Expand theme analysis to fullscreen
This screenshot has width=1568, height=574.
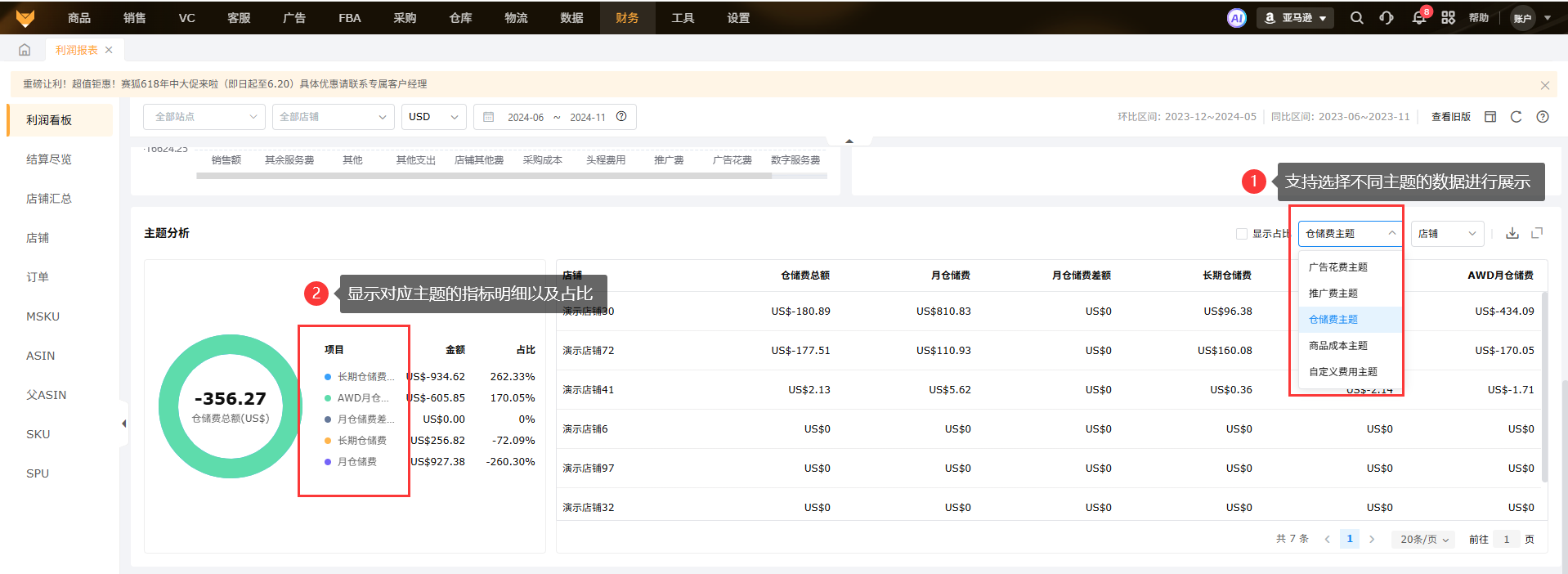click(1537, 233)
